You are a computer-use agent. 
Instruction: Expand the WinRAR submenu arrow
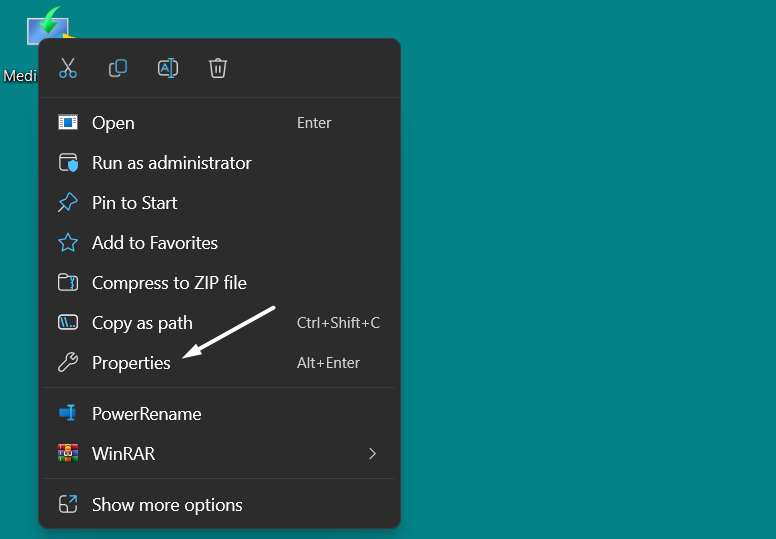(372, 454)
